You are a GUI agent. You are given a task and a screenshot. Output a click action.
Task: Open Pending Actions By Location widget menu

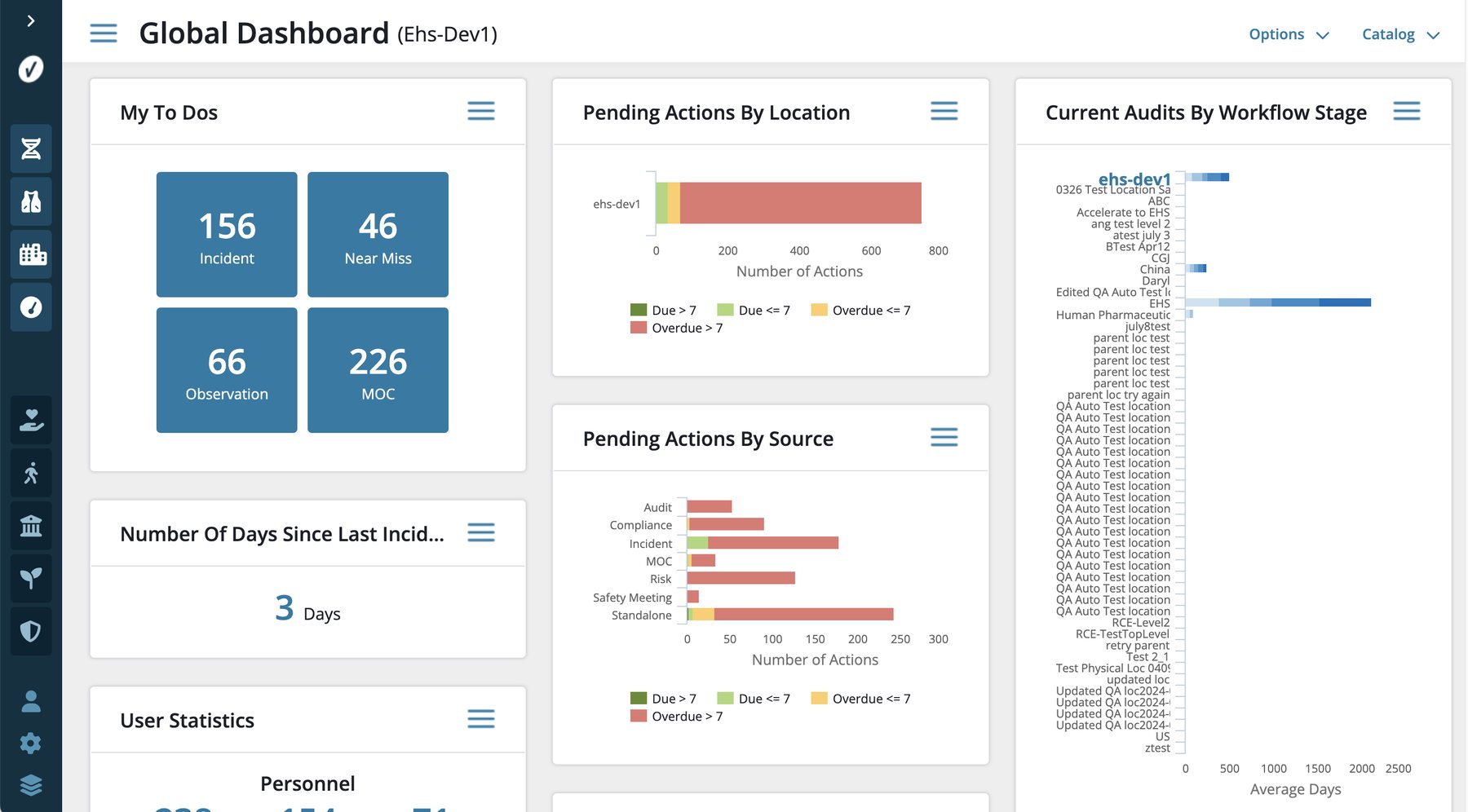944,112
